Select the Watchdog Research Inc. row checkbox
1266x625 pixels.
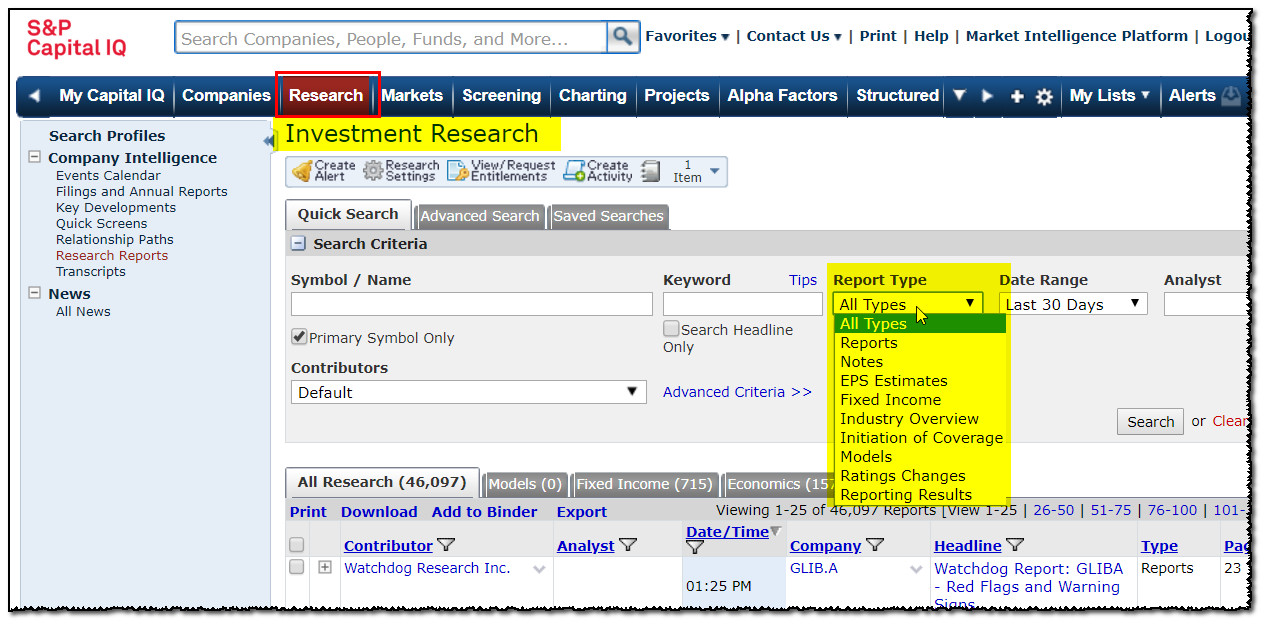[296, 567]
